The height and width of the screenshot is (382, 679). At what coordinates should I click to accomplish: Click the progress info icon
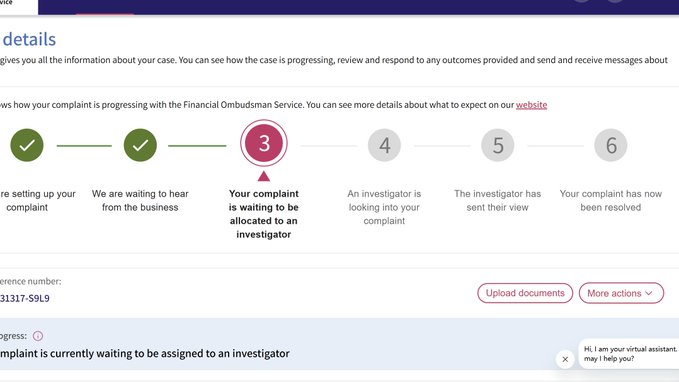38,336
